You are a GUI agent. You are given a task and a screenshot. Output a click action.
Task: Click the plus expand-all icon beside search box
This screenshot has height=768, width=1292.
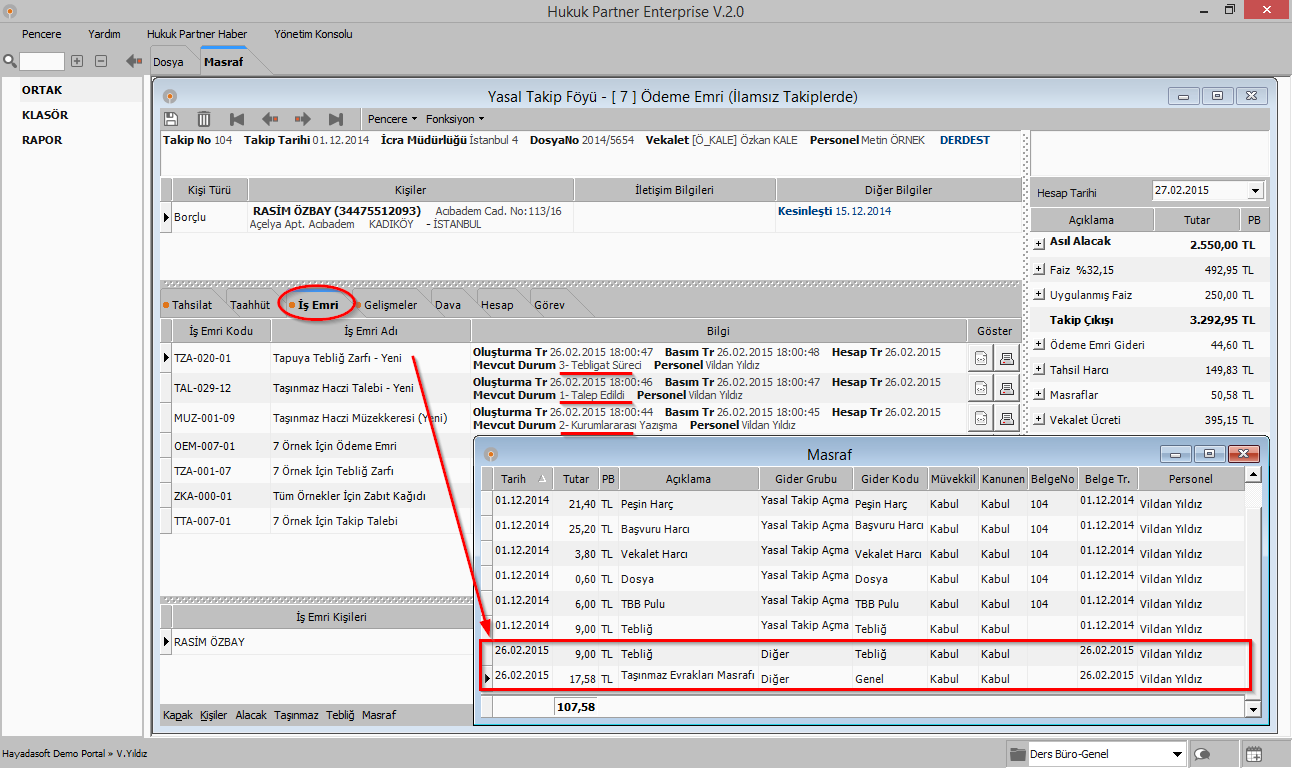[77, 61]
